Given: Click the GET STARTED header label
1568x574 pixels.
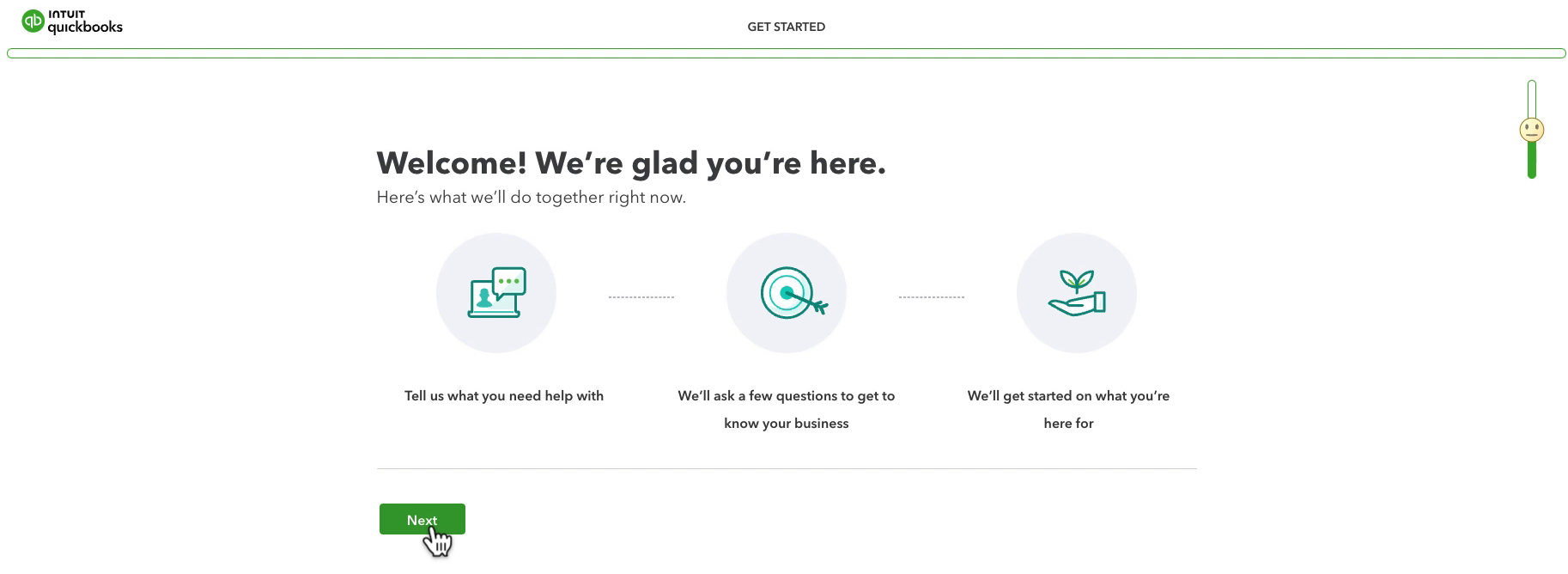Looking at the screenshot, I should (x=786, y=27).
